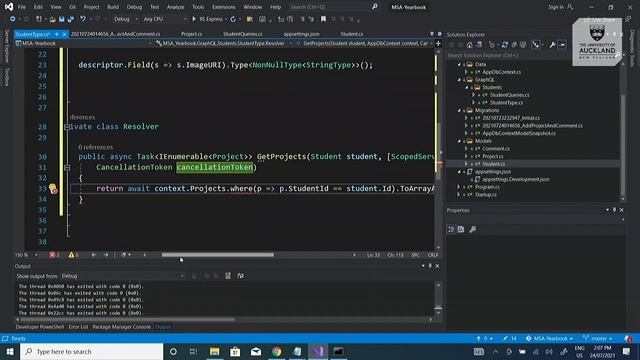Click the search magnifier icon in the title bar

tap(374, 7)
